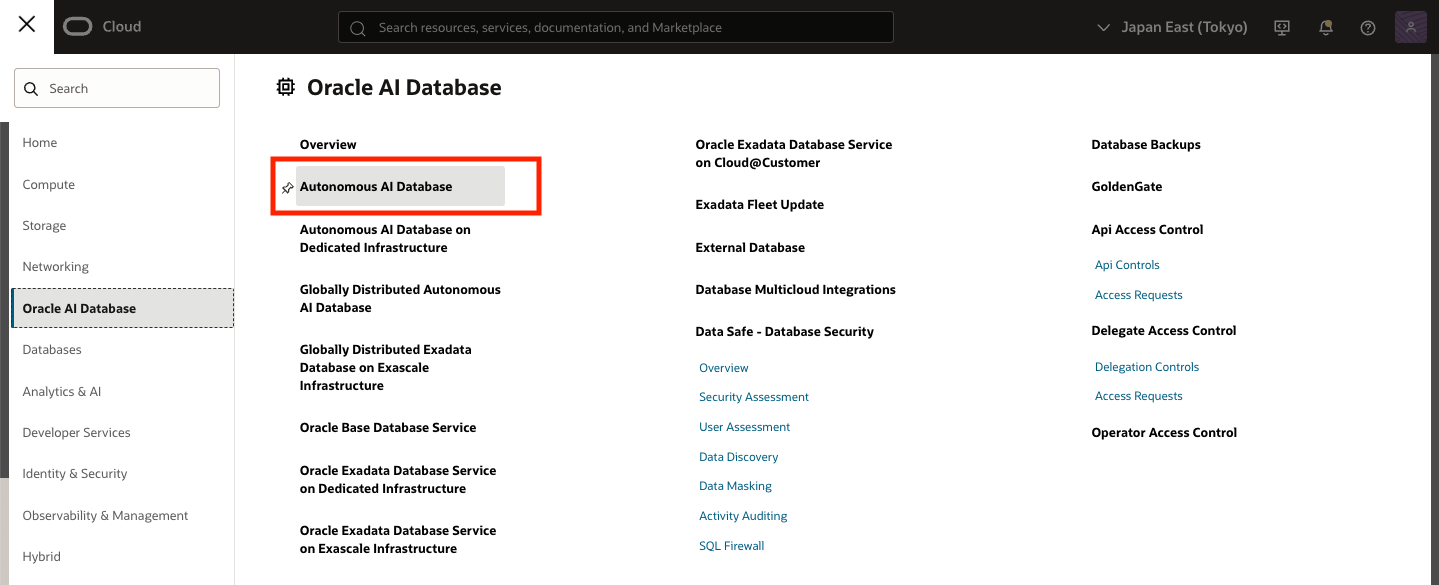Click the gear icon beside Oracle AI Database
The width and height of the screenshot is (1439, 585).
(285, 87)
